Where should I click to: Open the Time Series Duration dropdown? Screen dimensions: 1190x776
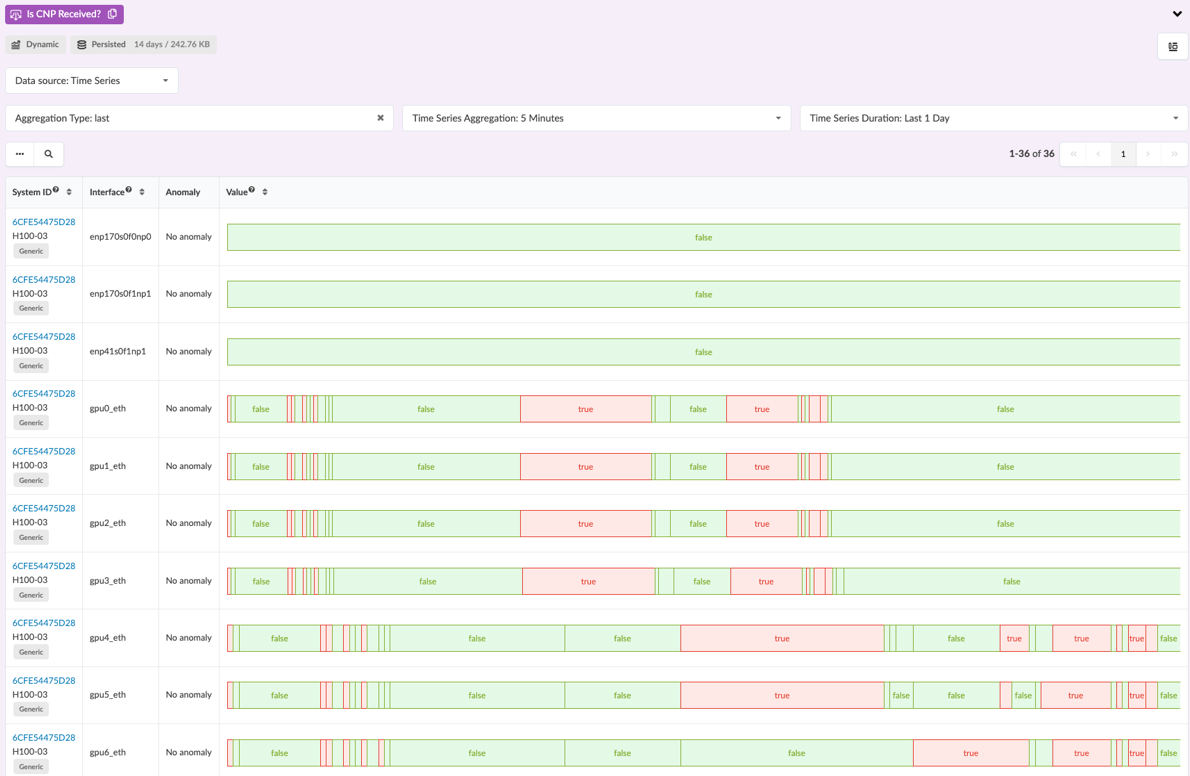coord(993,118)
